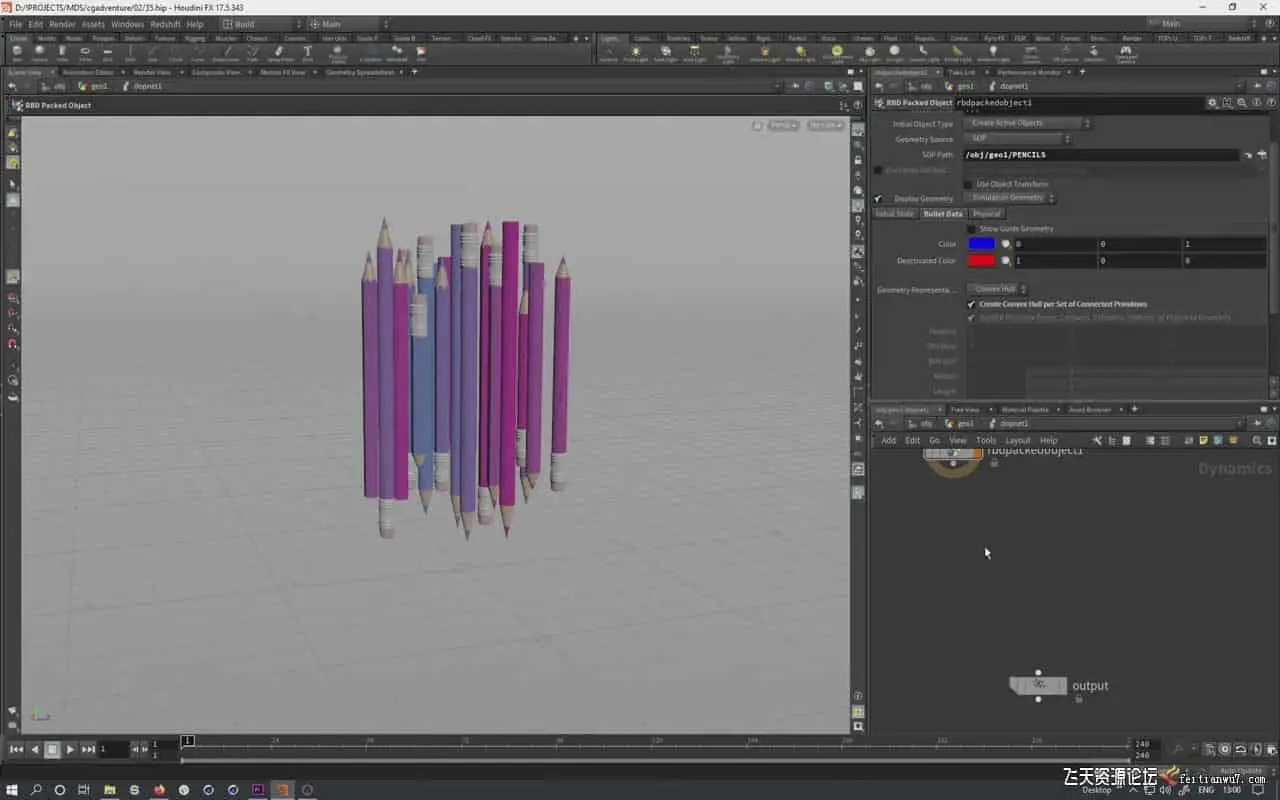Select the File shelf tool
1280x800 pixels.
[x=421, y=53]
